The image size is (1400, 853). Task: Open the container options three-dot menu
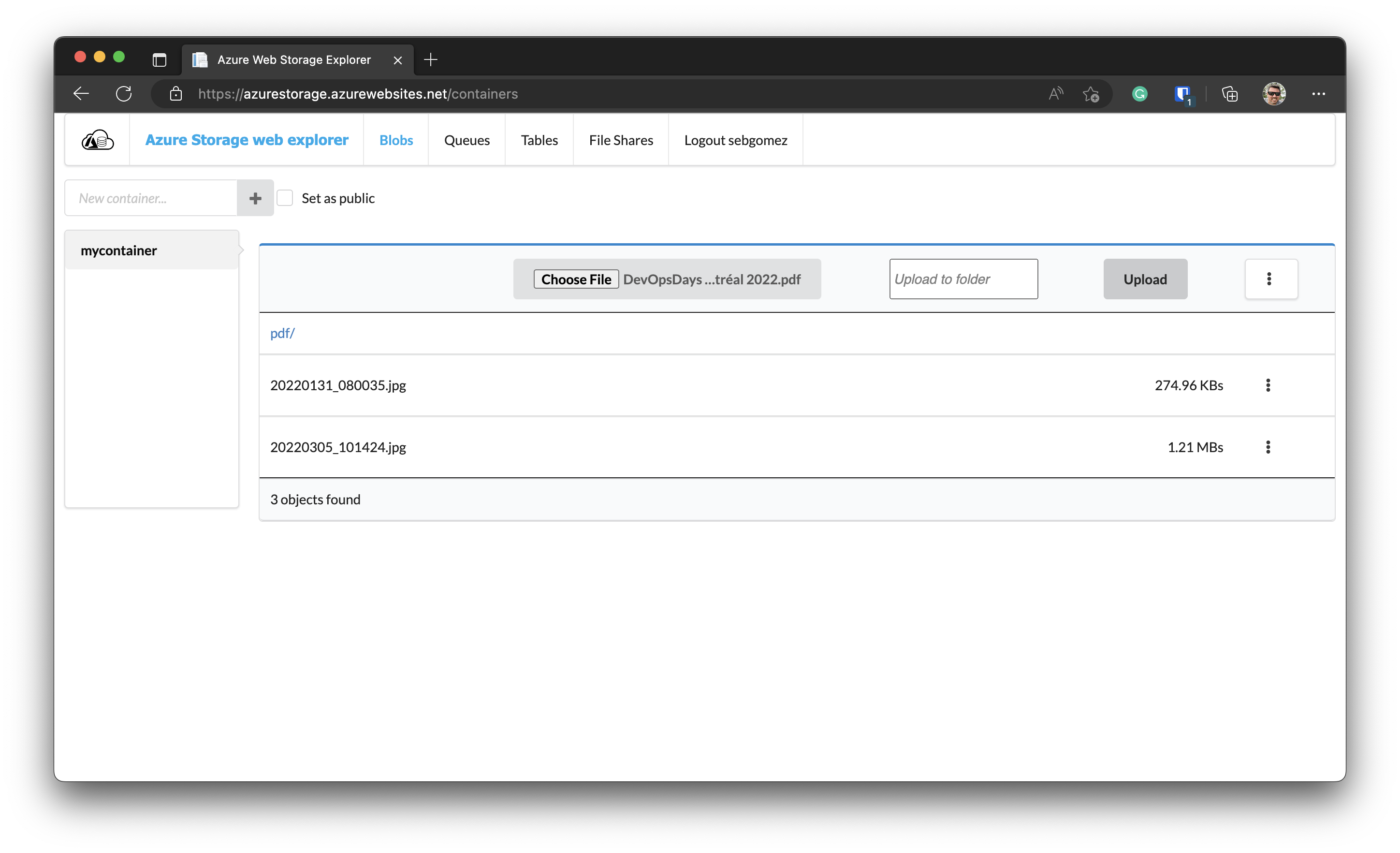(1270, 279)
